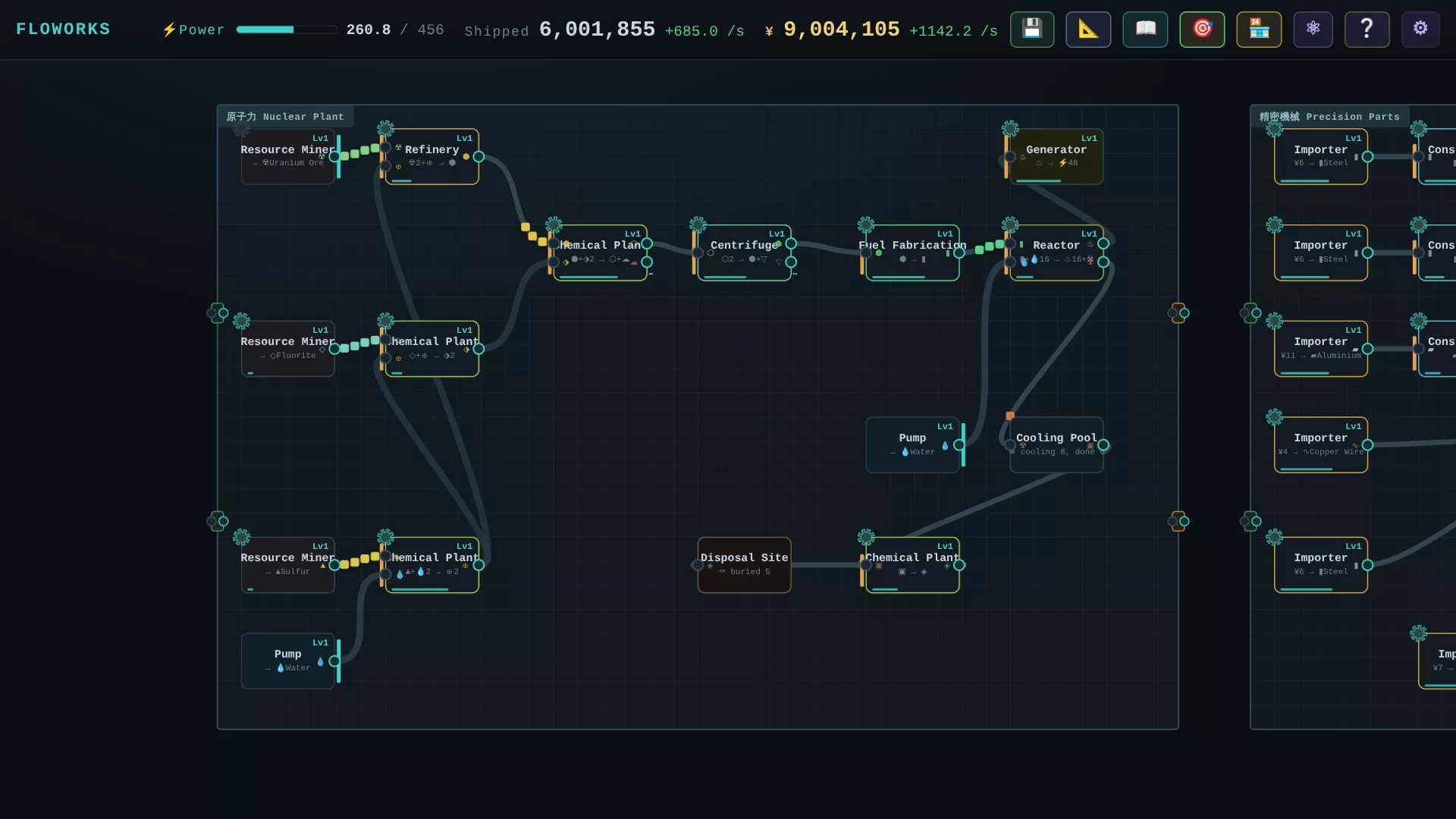Select the Reactor node

click(x=1056, y=253)
